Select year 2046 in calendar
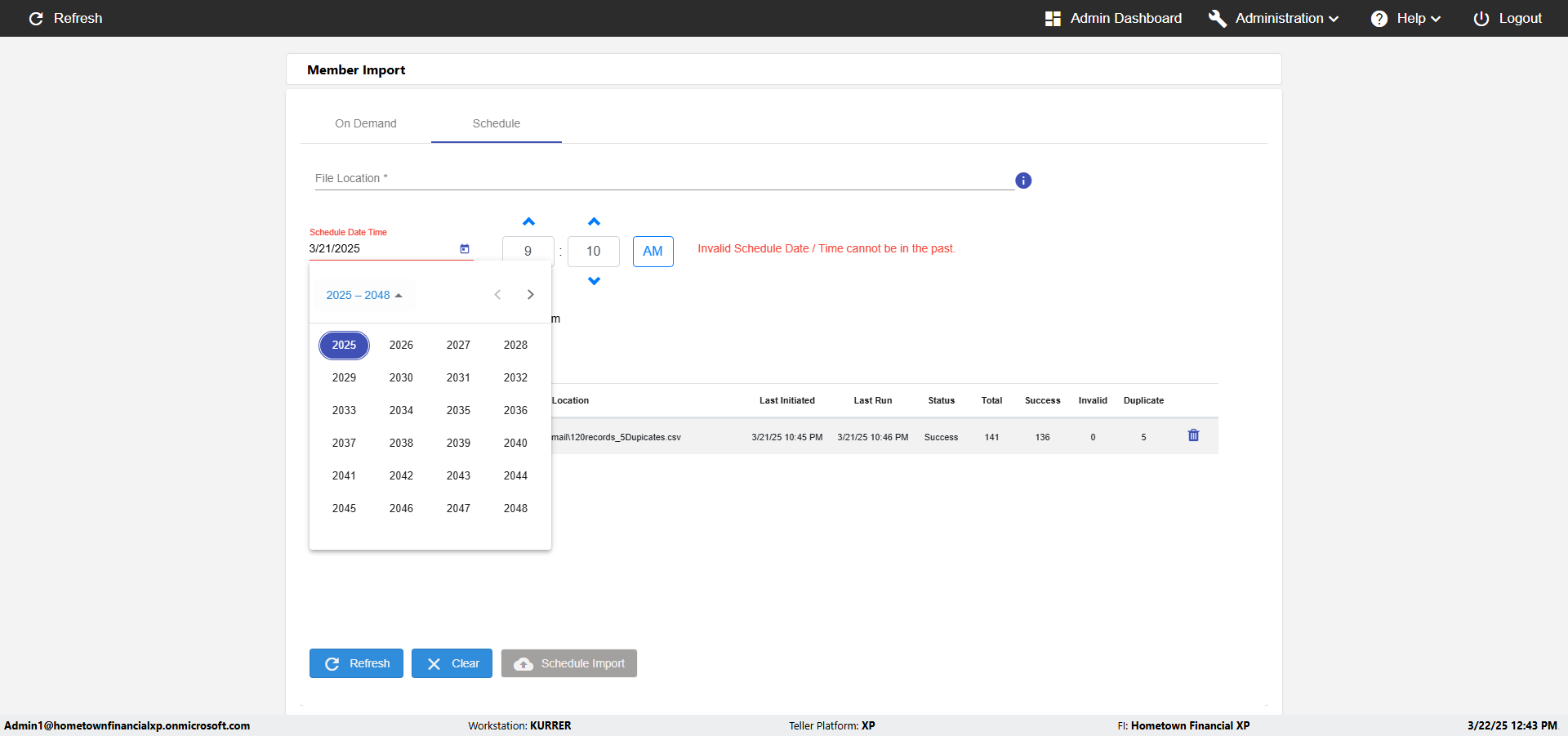The image size is (1568, 736). tap(401, 508)
